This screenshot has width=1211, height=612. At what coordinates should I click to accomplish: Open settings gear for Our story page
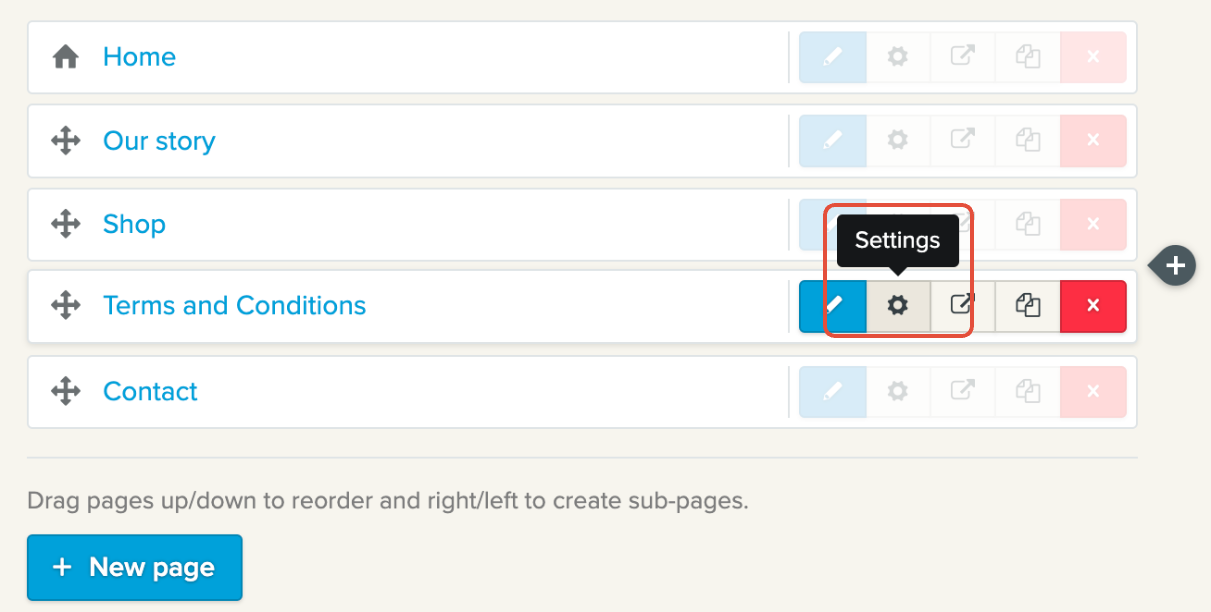[x=898, y=141]
